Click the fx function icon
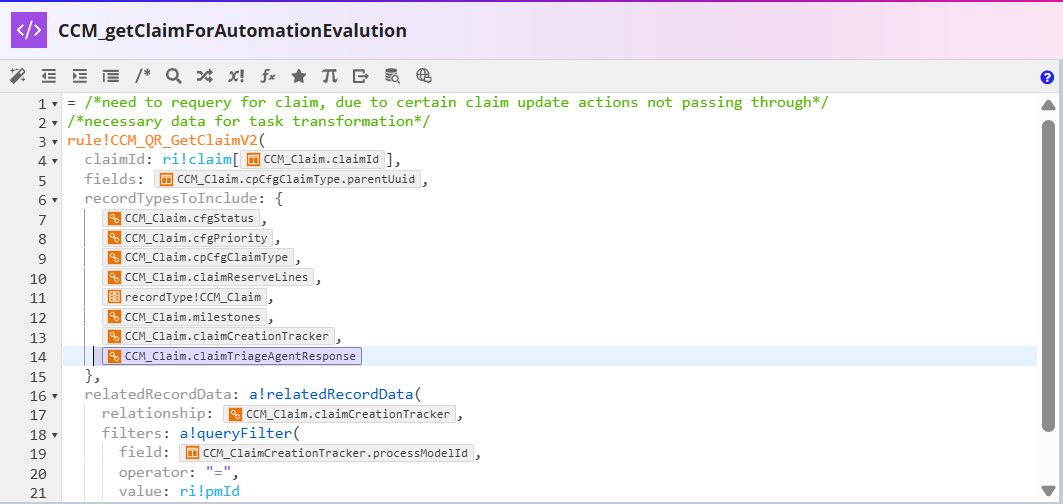This screenshot has width=1063, height=504. pos(268,76)
